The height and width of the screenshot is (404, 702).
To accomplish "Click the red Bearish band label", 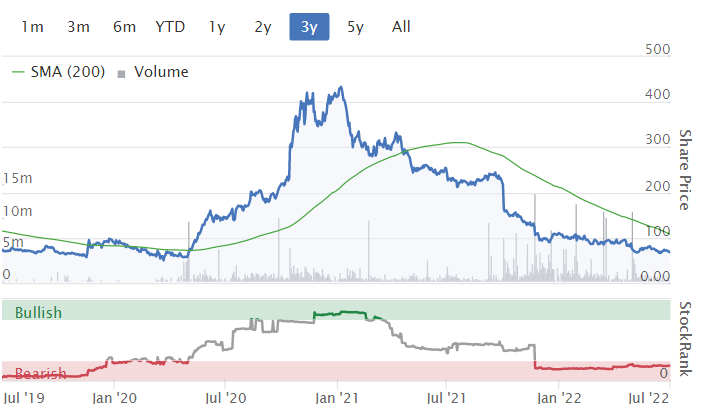I will 40,373.
